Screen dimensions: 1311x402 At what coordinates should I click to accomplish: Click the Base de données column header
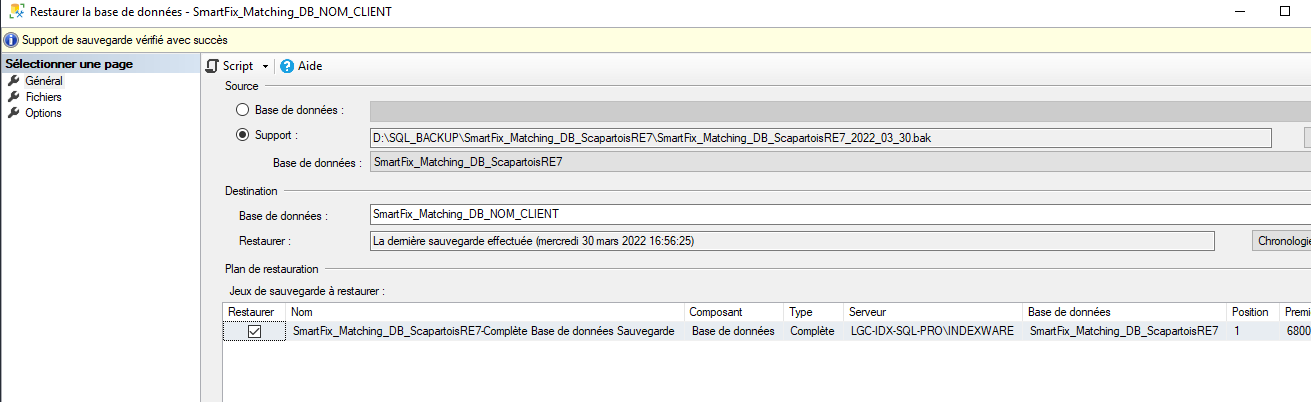(x=1126, y=312)
